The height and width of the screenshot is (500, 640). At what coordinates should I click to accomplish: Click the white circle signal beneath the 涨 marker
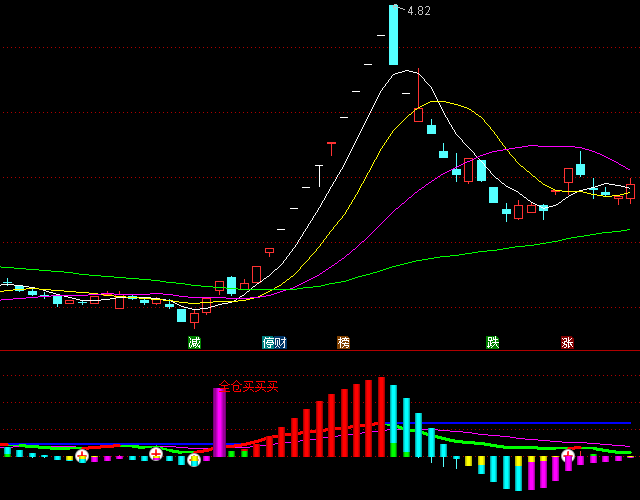(x=568, y=455)
